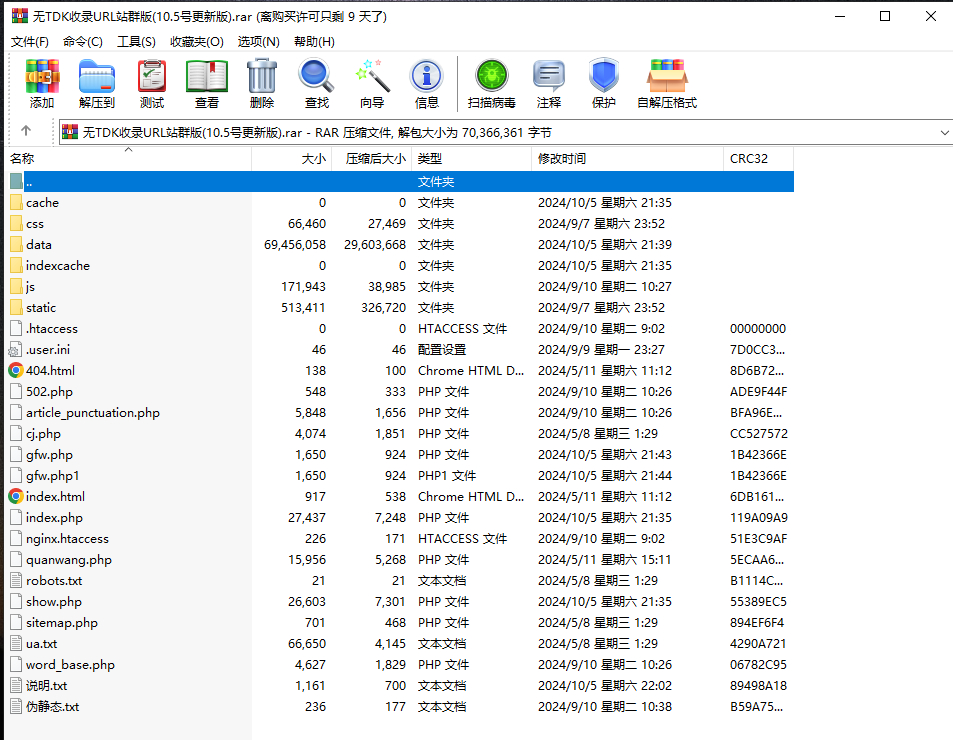Click the up one level arrow button
This screenshot has height=740, width=953.
click(26, 131)
